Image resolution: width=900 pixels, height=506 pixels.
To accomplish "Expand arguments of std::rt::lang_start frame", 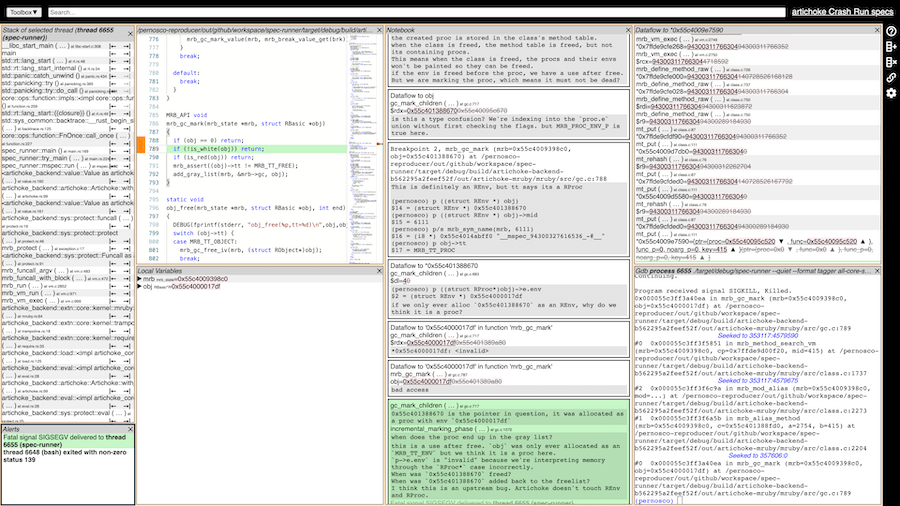I will tap(60, 61).
